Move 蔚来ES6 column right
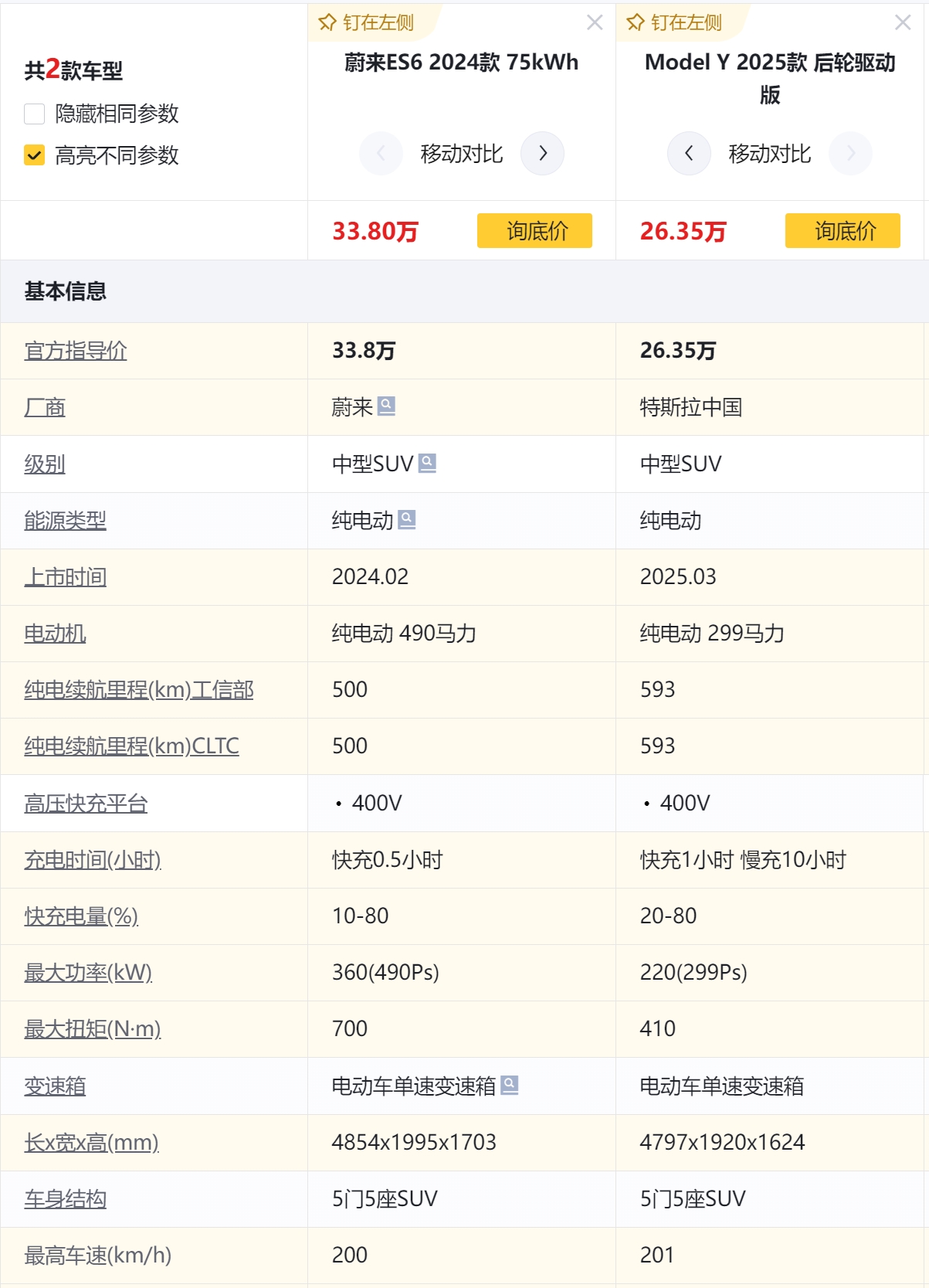929x1288 pixels. [x=542, y=153]
